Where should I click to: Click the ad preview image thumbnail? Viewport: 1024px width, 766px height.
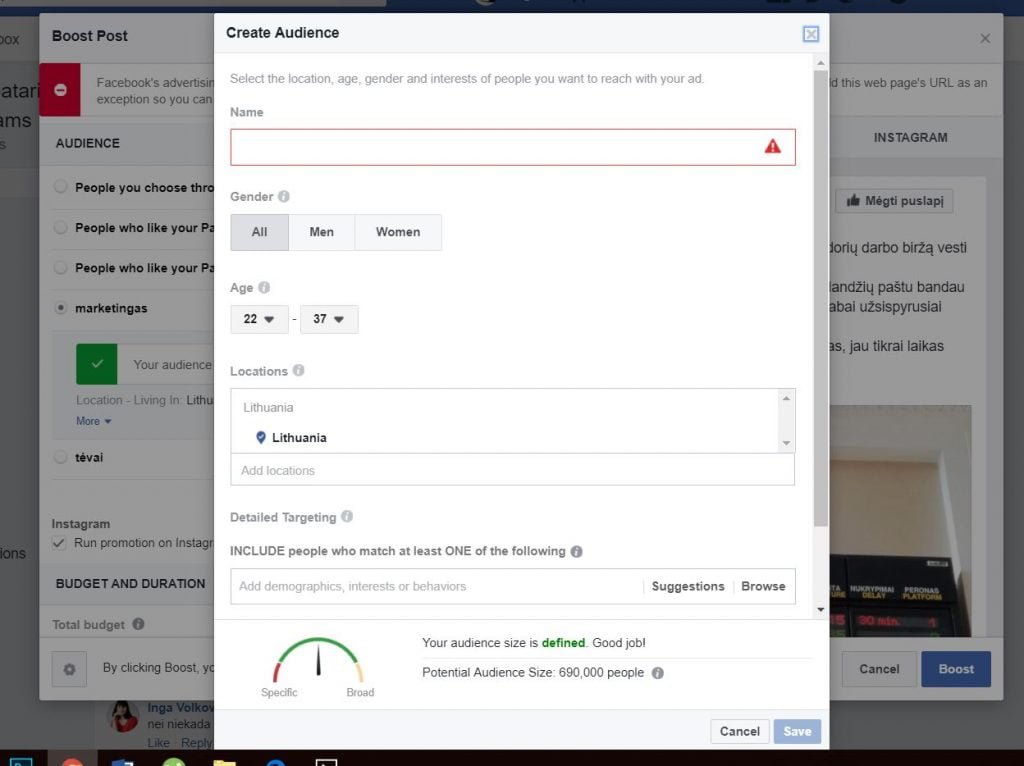pos(900,520)
